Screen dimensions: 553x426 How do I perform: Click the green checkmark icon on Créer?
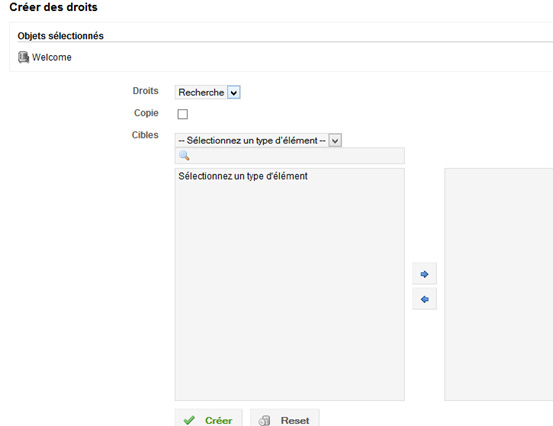point(189,420)
